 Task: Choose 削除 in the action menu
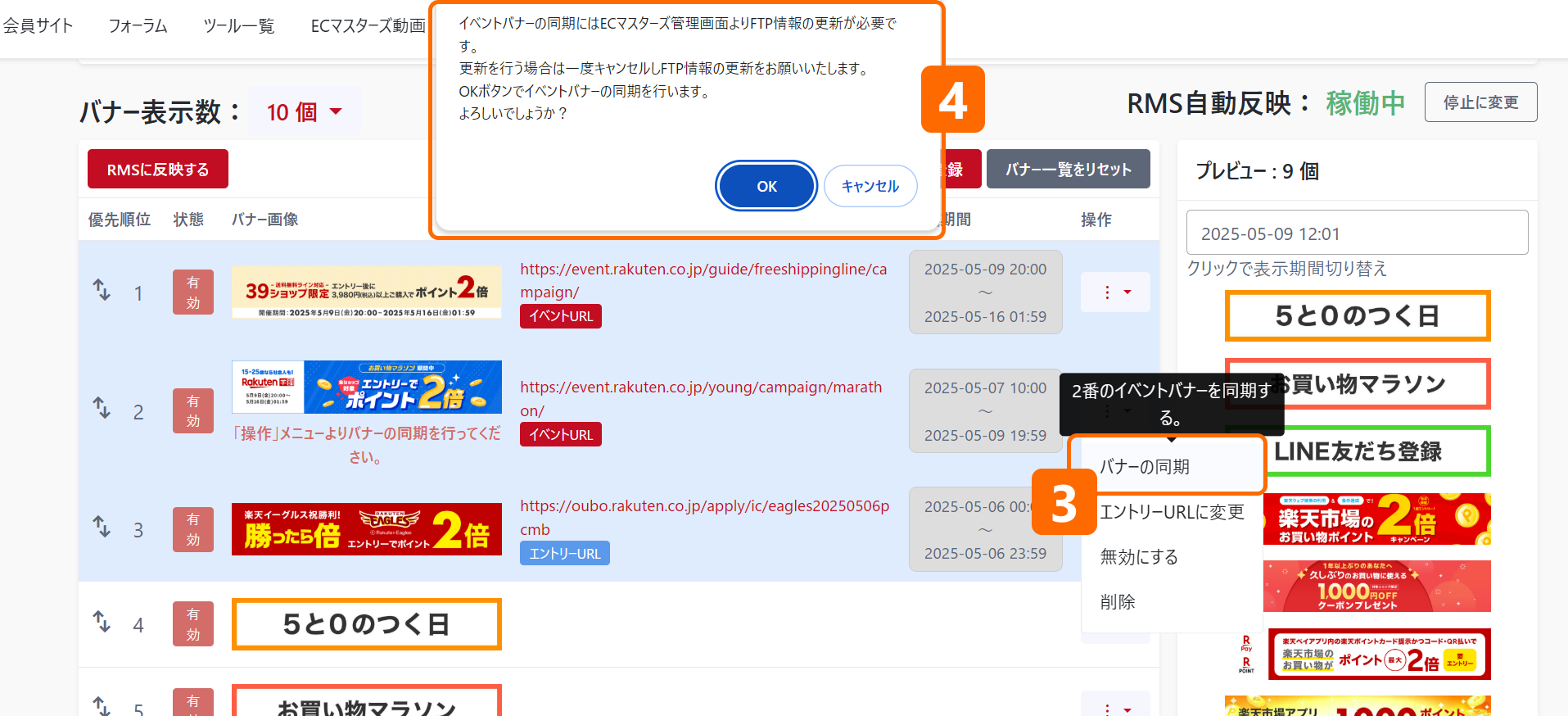pos(1172,602)
